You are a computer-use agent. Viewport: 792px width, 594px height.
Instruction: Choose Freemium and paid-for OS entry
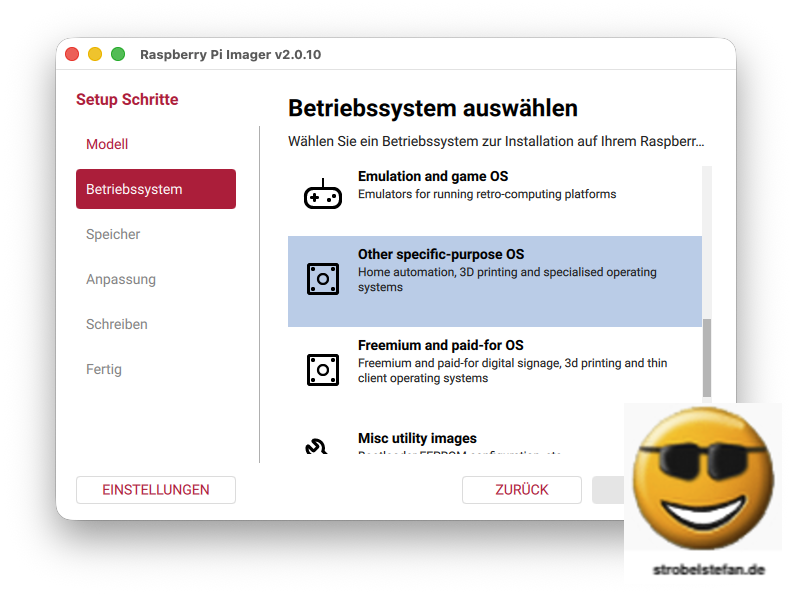click(x=494, y=373)
